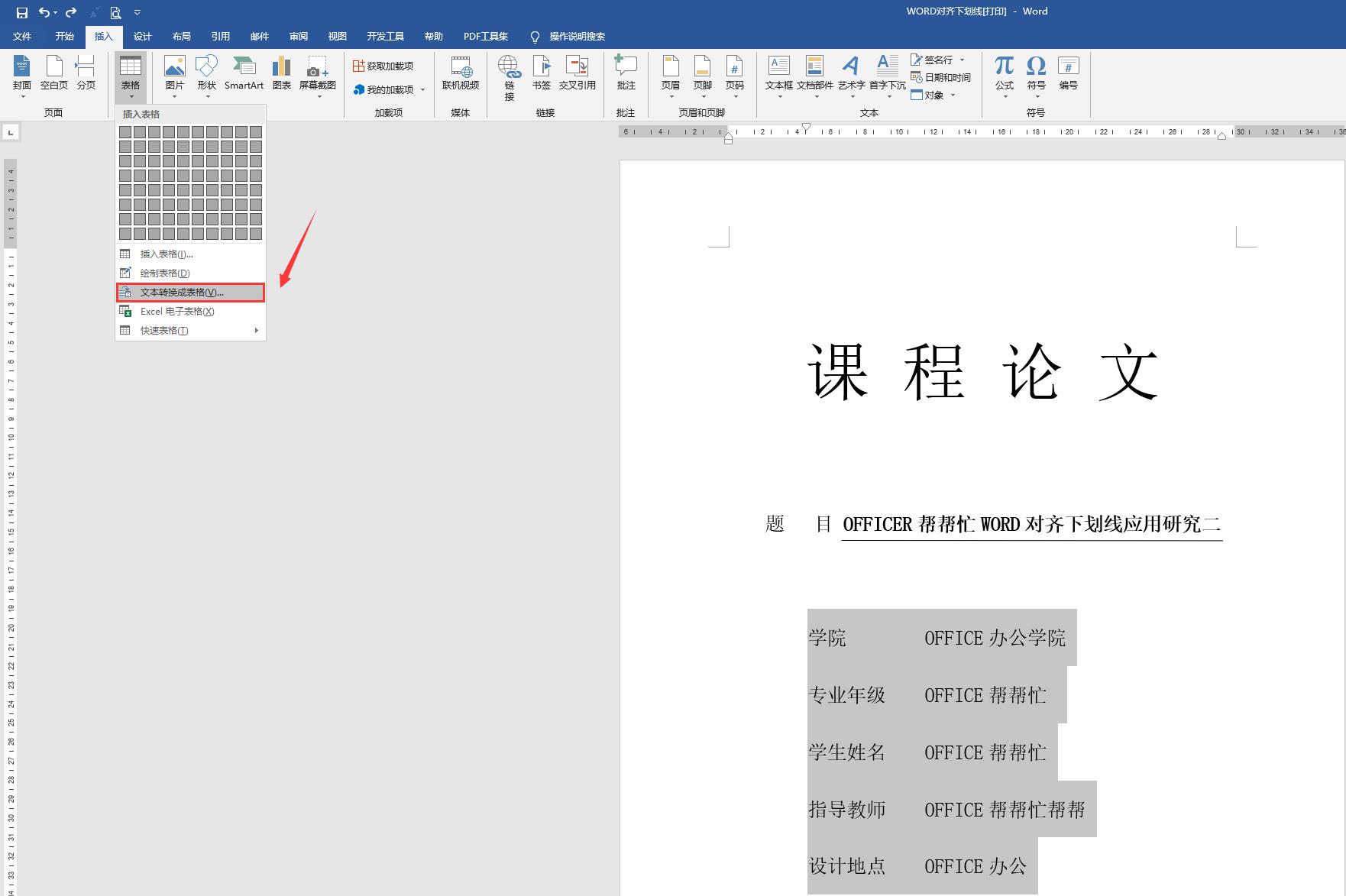
Task: Insert online video (联机视频)
Action: pyautogui.click(x=461, y=75)
